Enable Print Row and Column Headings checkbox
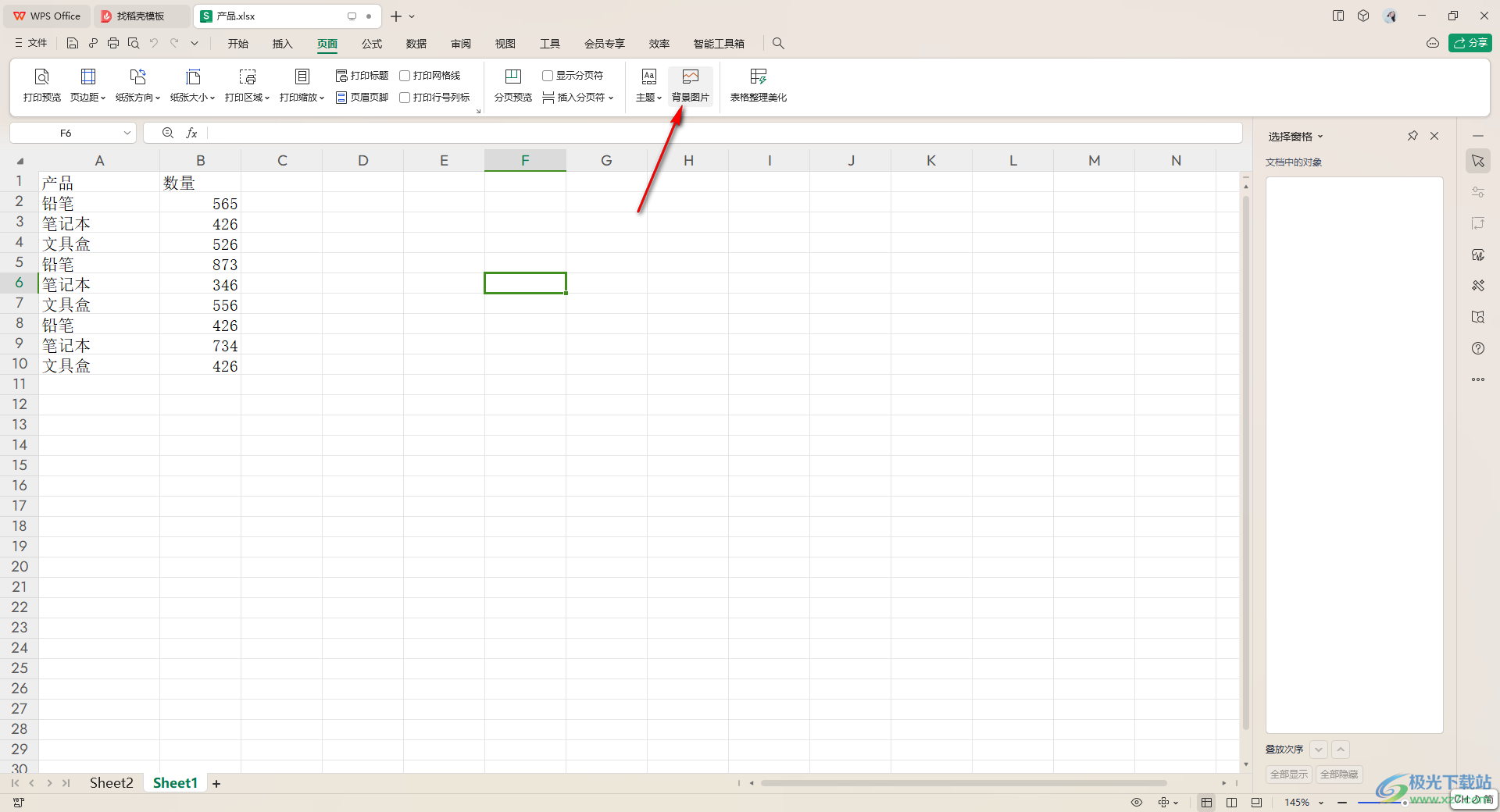 click(405, 98)
